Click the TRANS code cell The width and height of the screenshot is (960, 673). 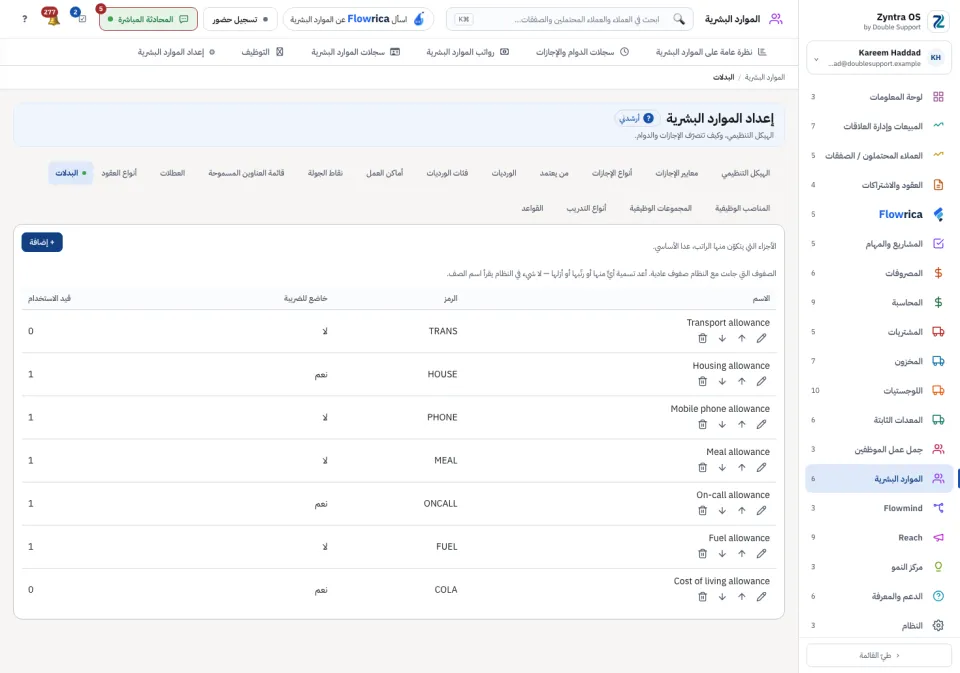click(443, 331)
